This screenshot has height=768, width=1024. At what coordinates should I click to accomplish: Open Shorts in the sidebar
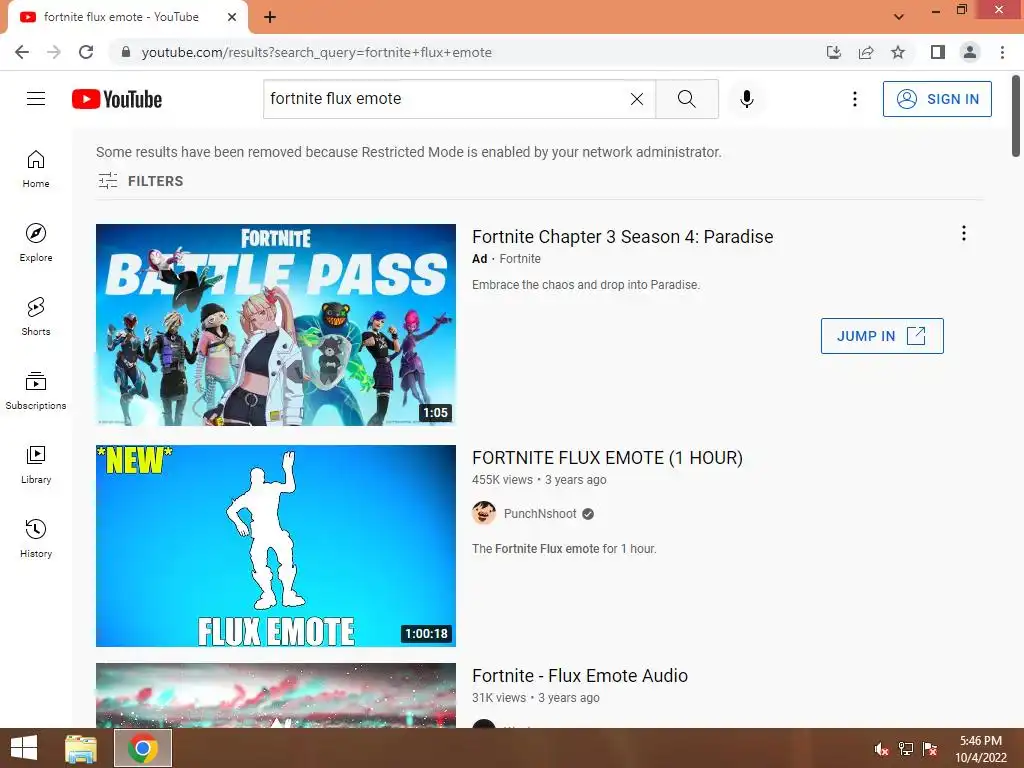(36, 317)
